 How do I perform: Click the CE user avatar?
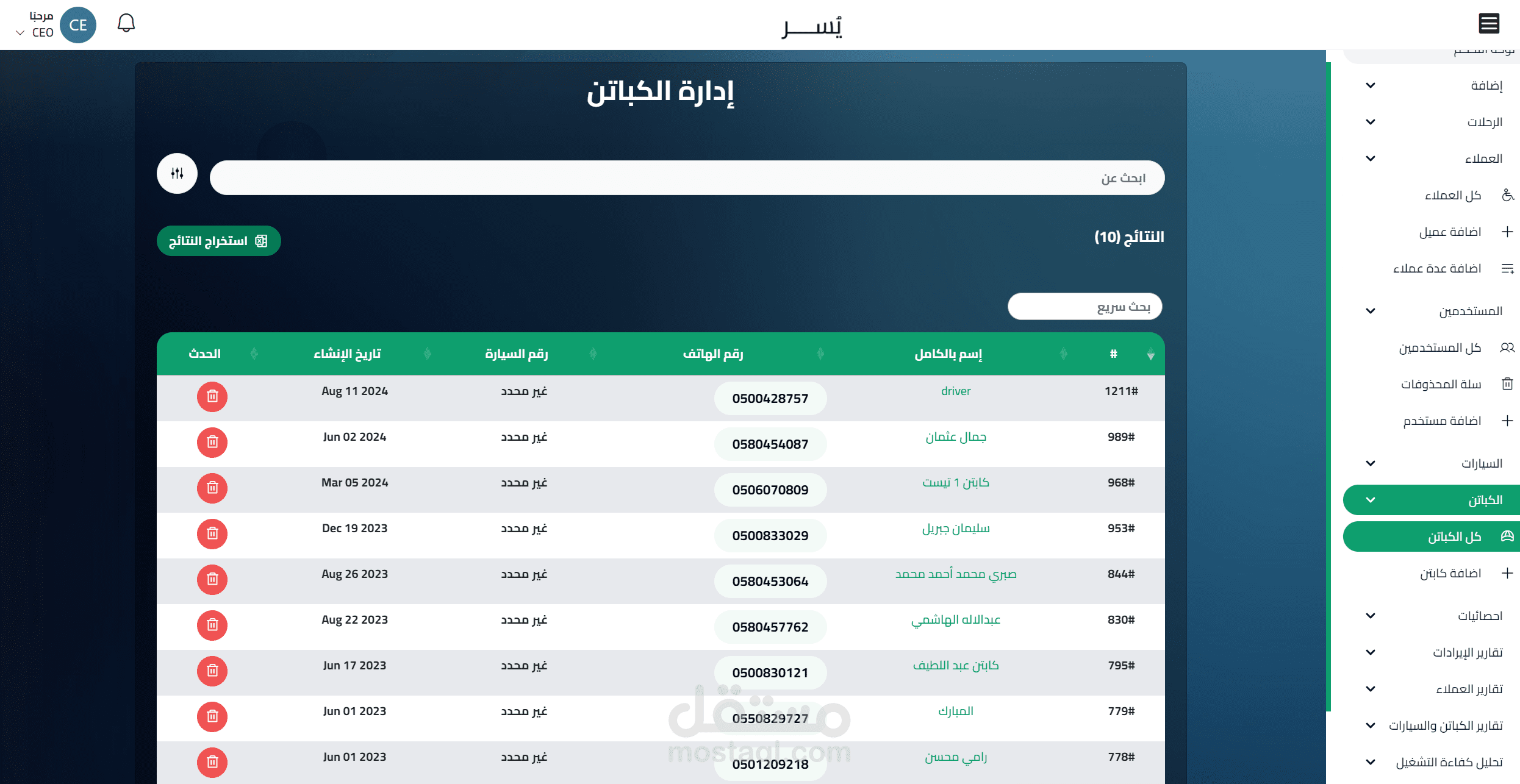pos(78,25)
